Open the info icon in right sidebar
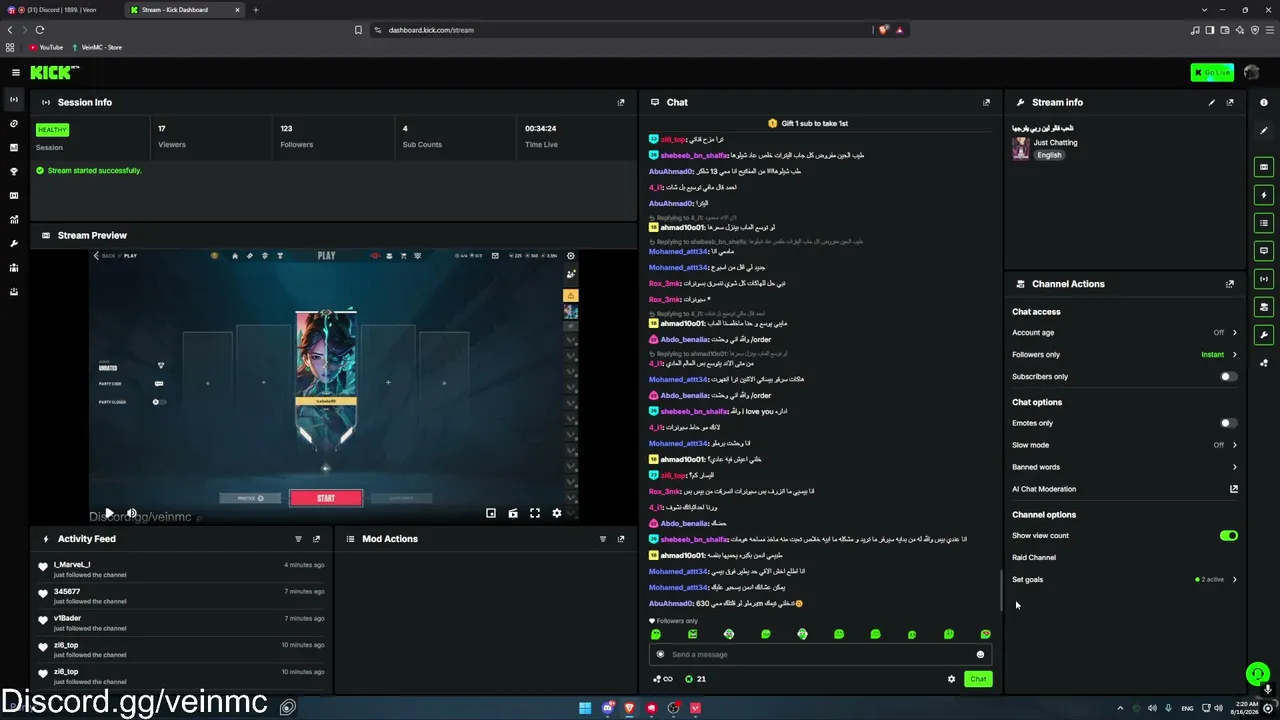This screenshot has width=1280, height=720. (1264, 102)
